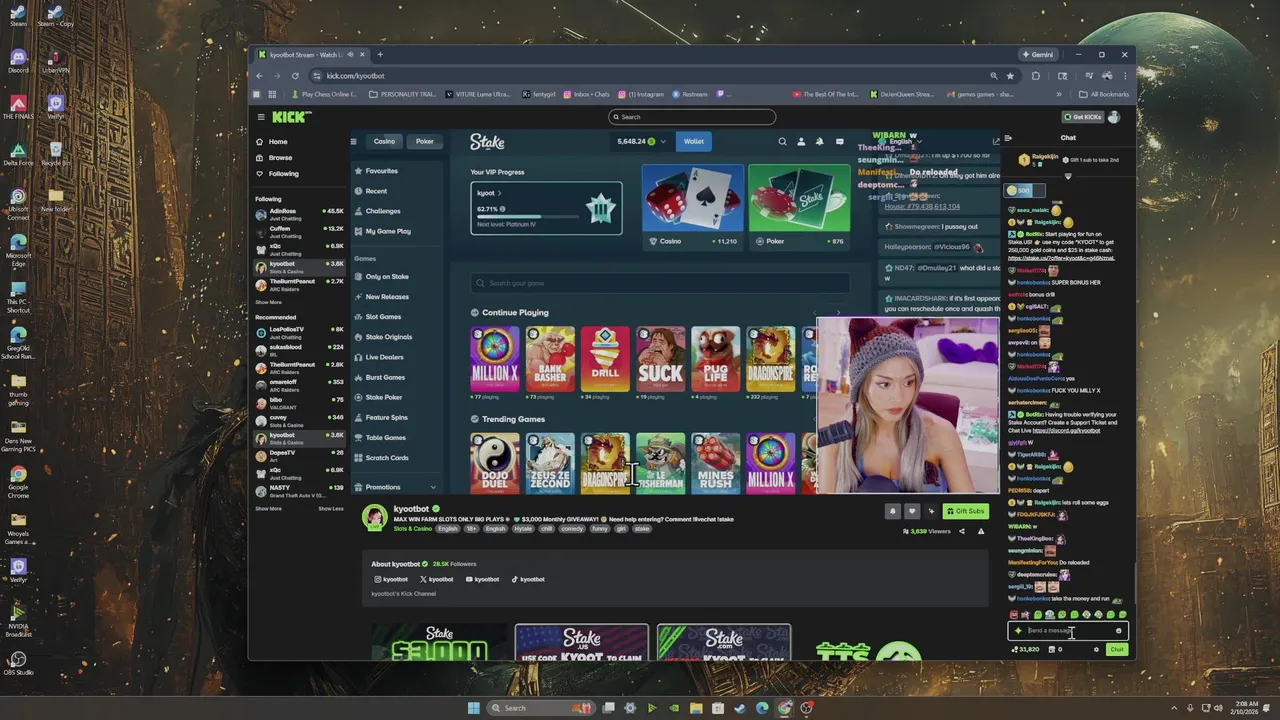Reload the page in Chrome
This screenshot has height=720, width=1280.
[x=295, y=76]
